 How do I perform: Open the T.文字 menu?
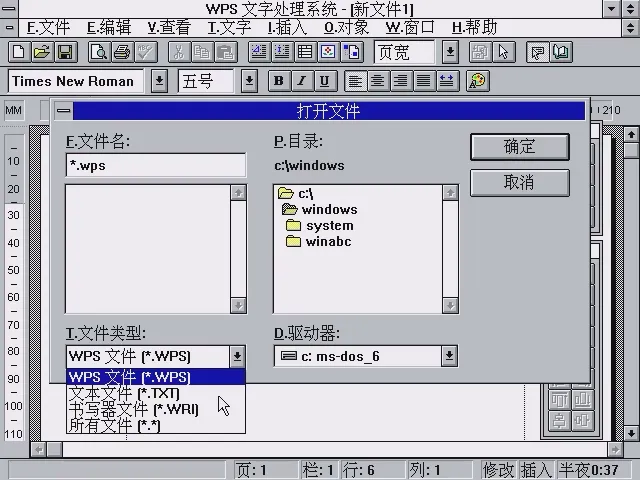pyautogui.click(x=229, y=28)
